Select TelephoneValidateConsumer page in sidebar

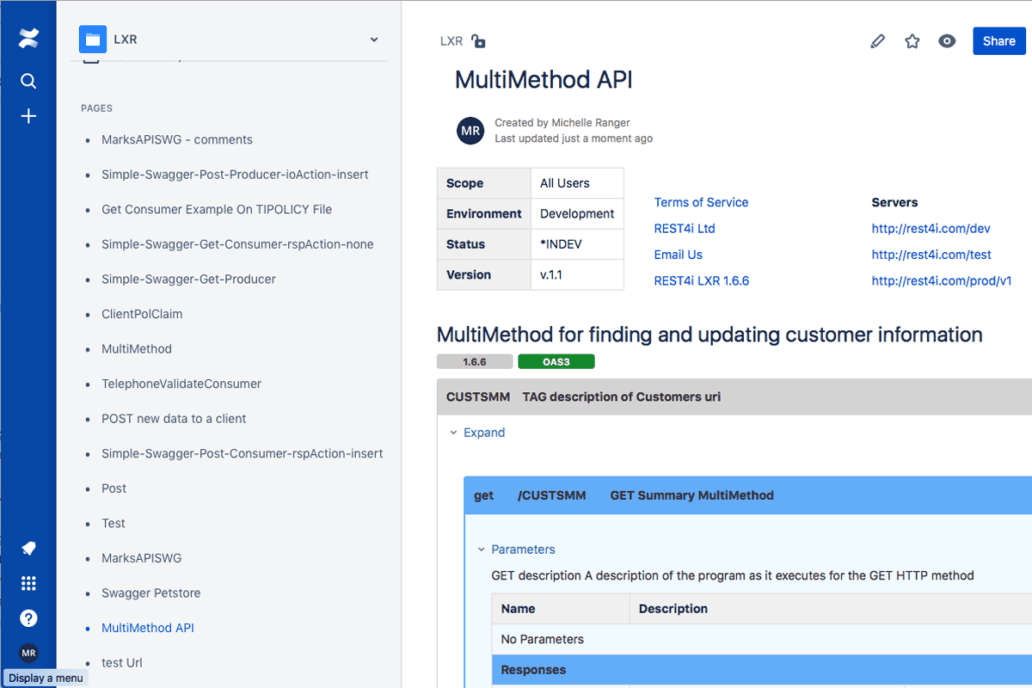click(x=181, y=384)
